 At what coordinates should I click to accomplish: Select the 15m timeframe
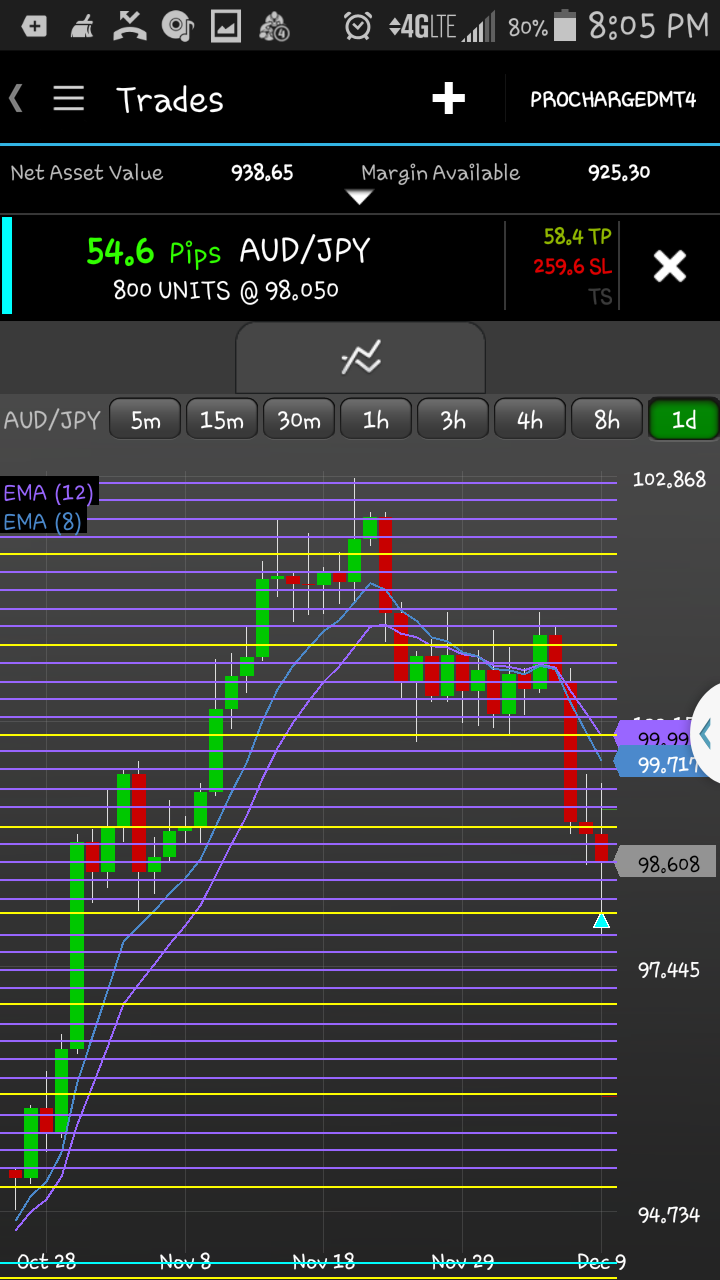(x=221, y=420)
